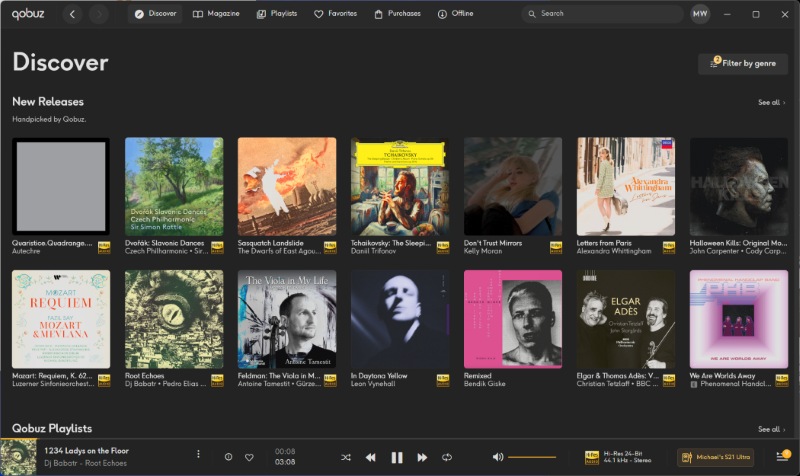The image size is (800, 476).
Task: Open track options three-dot menu
Action: (198, 456)
